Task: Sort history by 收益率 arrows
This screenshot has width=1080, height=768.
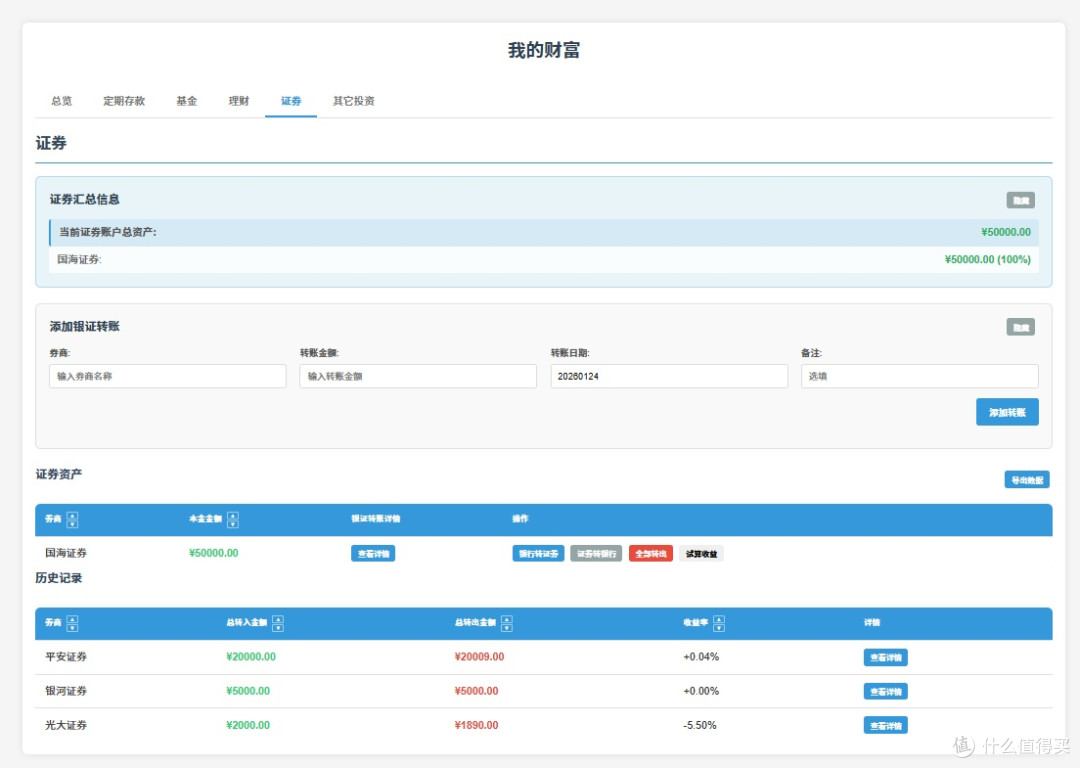Action: (718, 623)
